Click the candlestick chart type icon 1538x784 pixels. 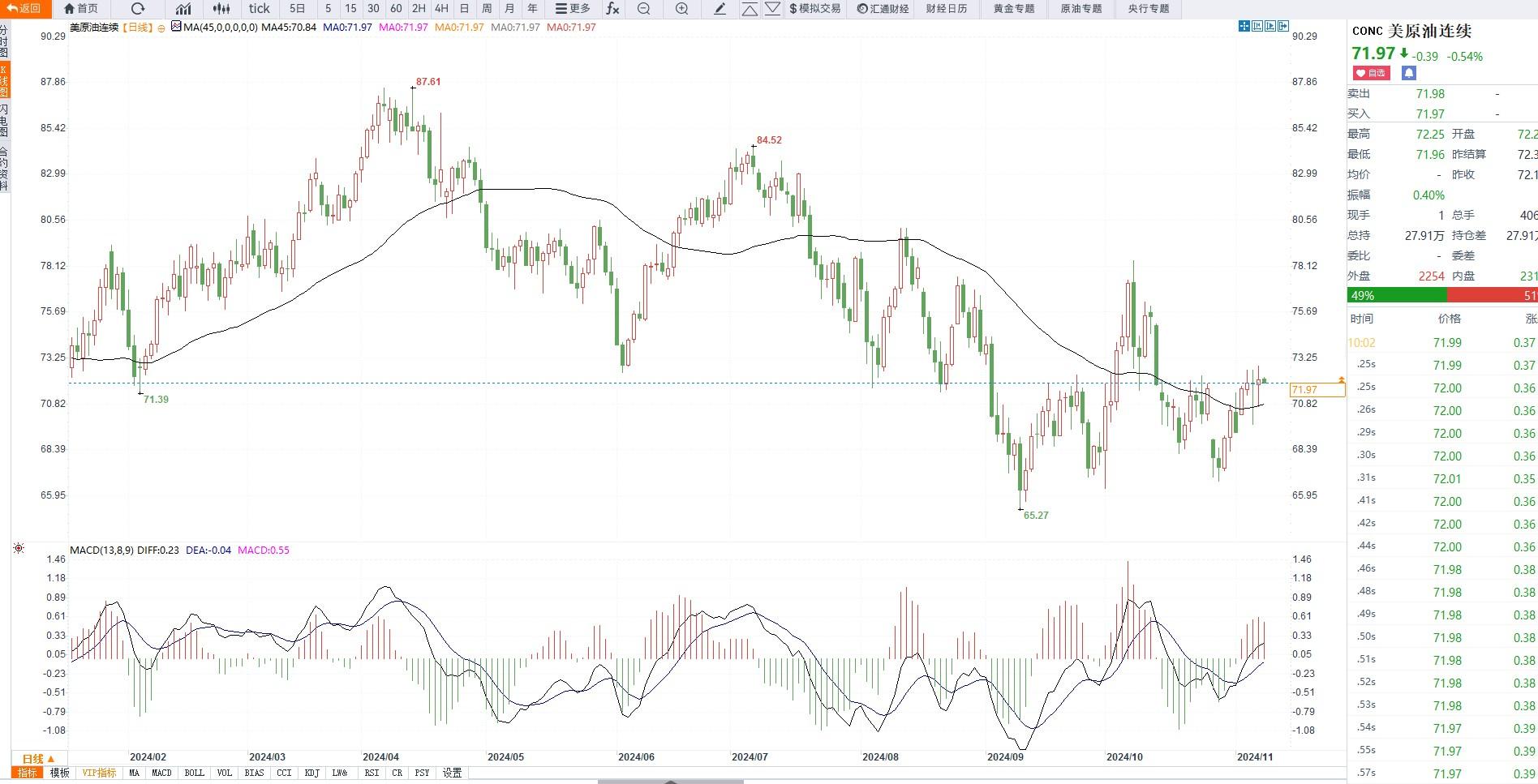pos(221,8)
